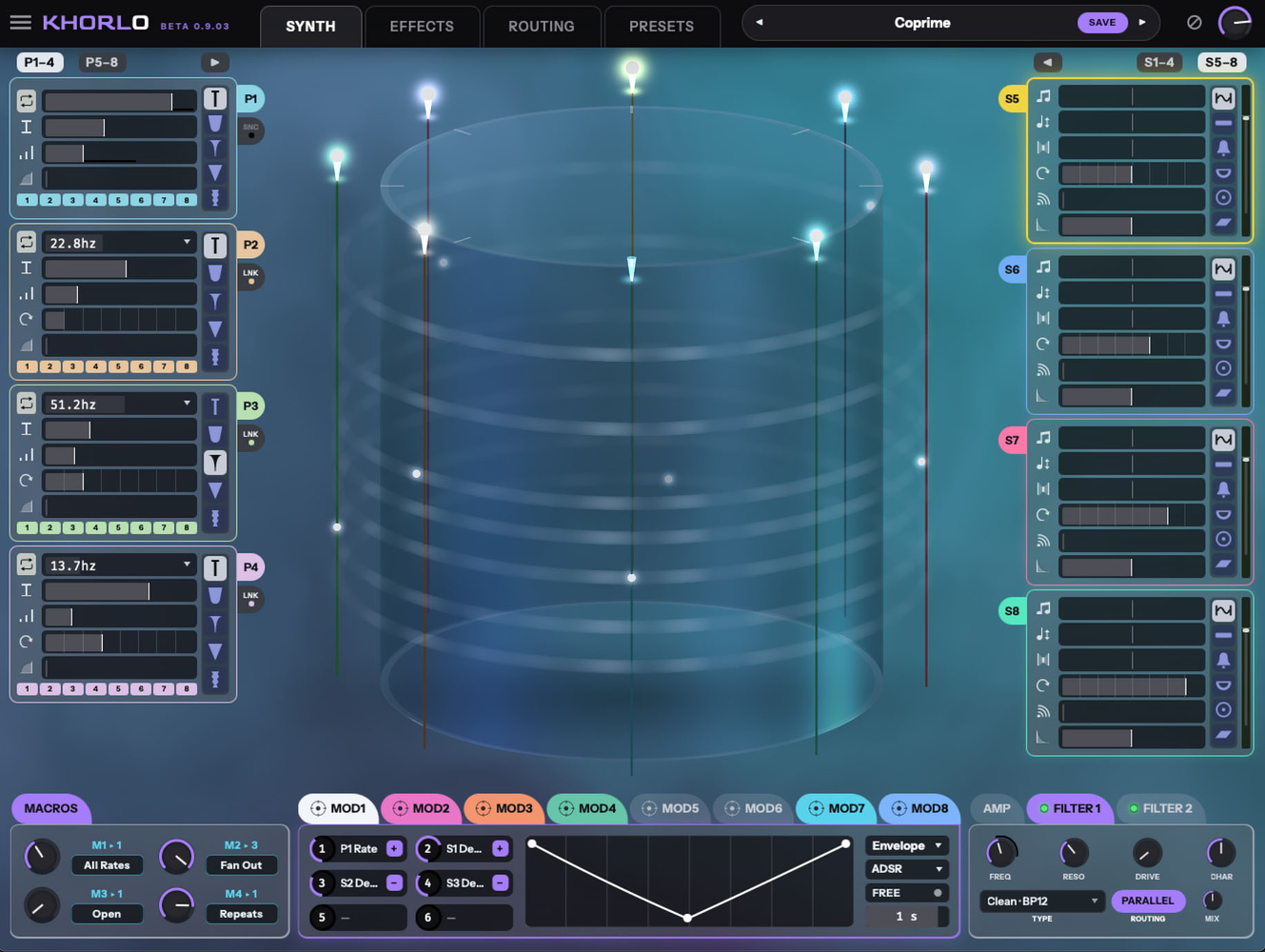1265x952 pixels.
Task: Click the S8 waveform shape icon
Action: tap(1223, 610)
